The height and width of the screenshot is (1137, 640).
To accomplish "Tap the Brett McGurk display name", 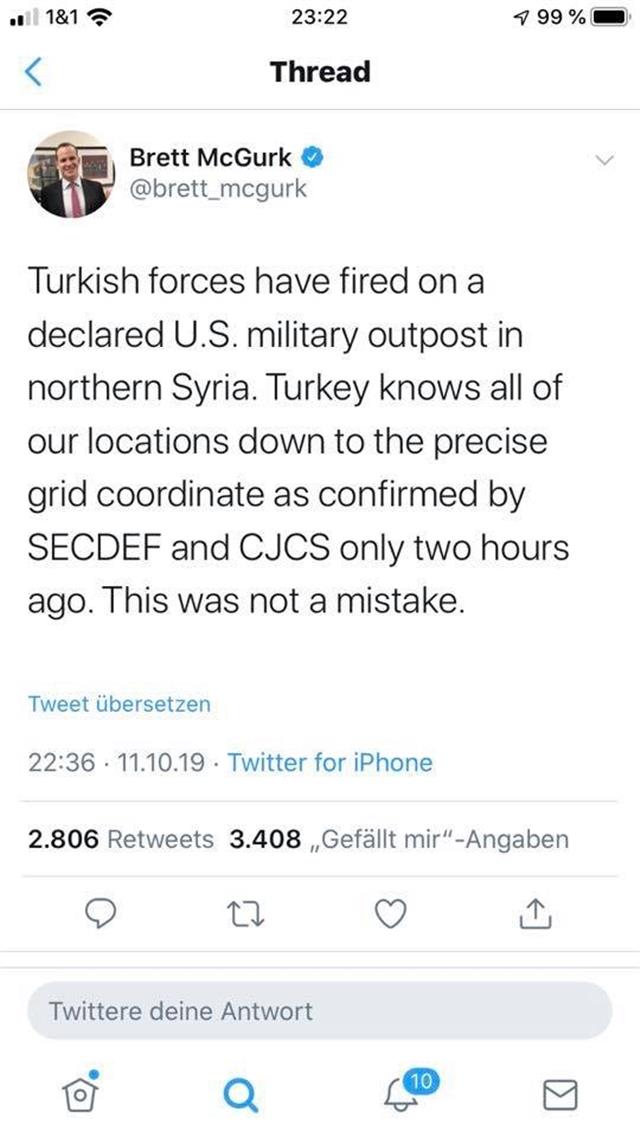I will [211, 158].
